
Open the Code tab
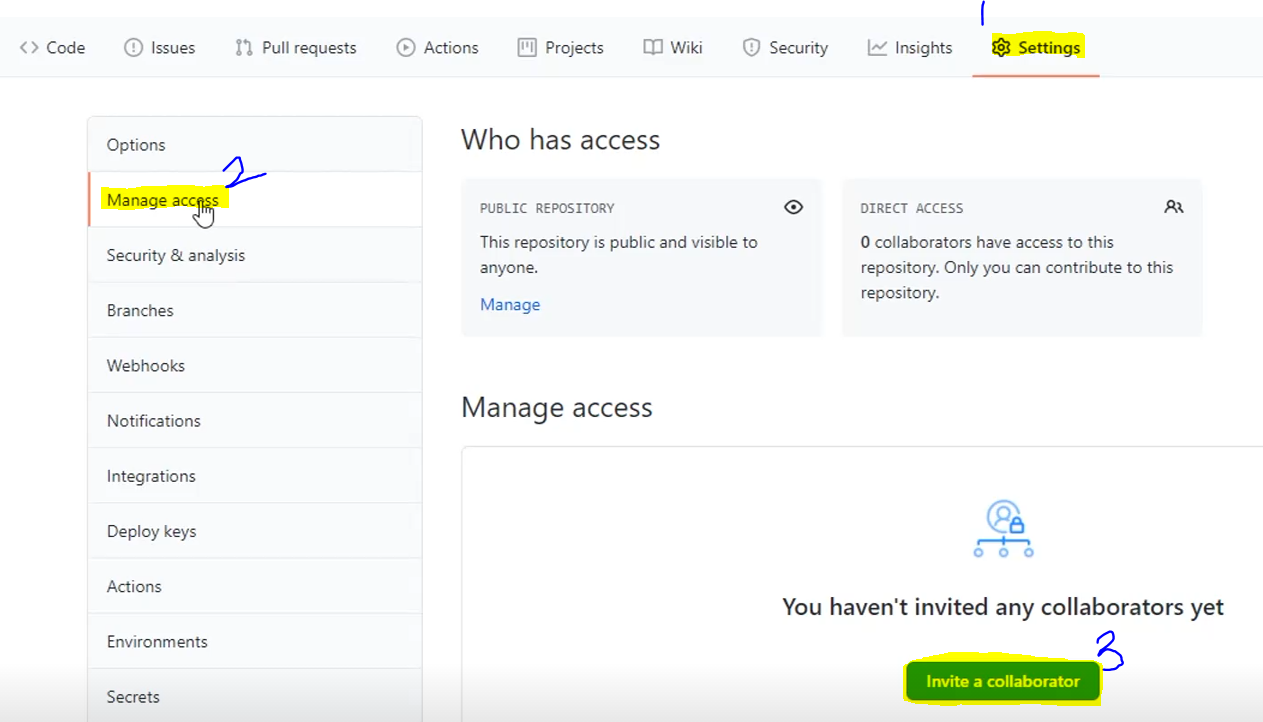52,47
